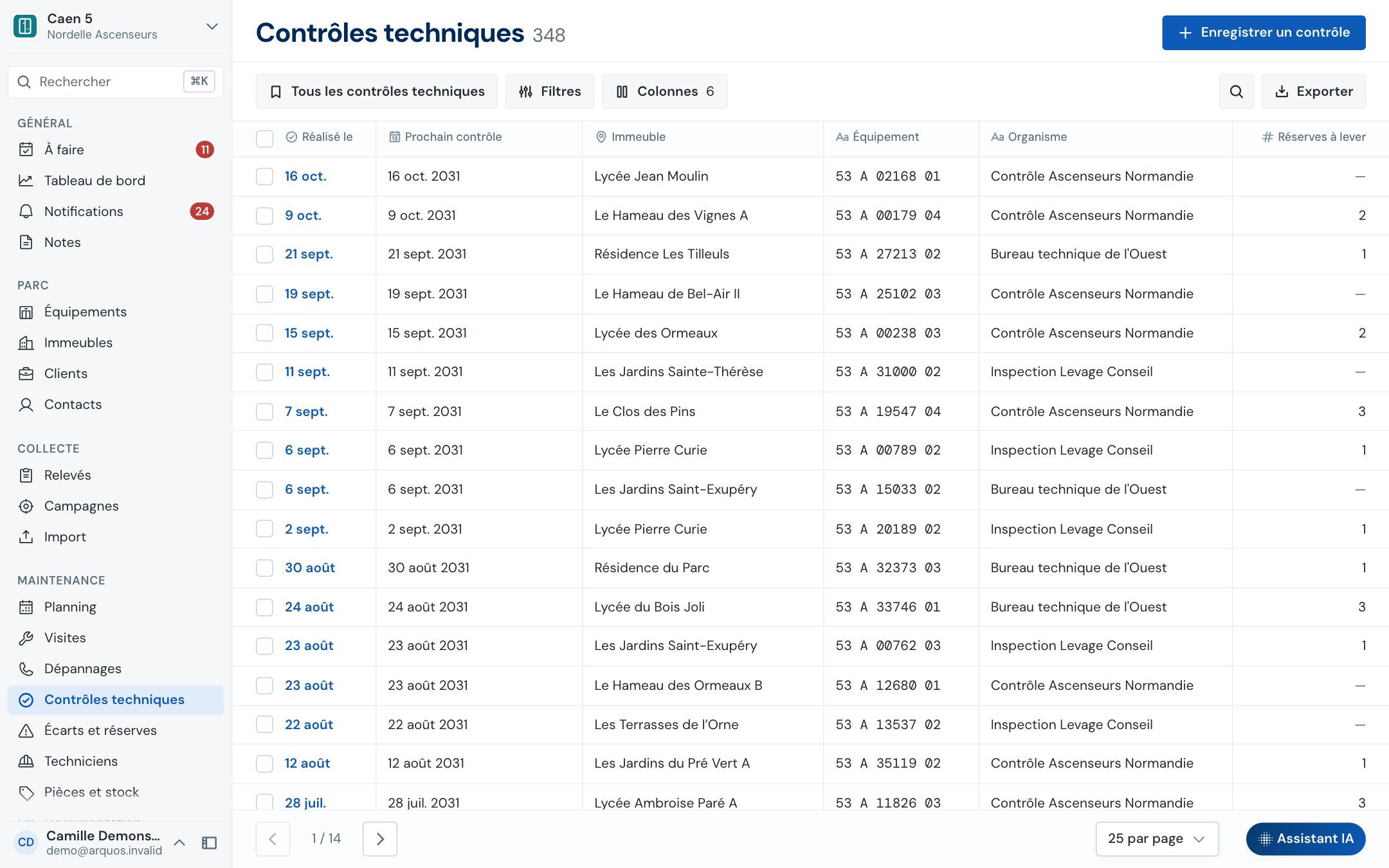Open the Dépannages phone icon
1389x868 pixels.
tap(26, 669)
